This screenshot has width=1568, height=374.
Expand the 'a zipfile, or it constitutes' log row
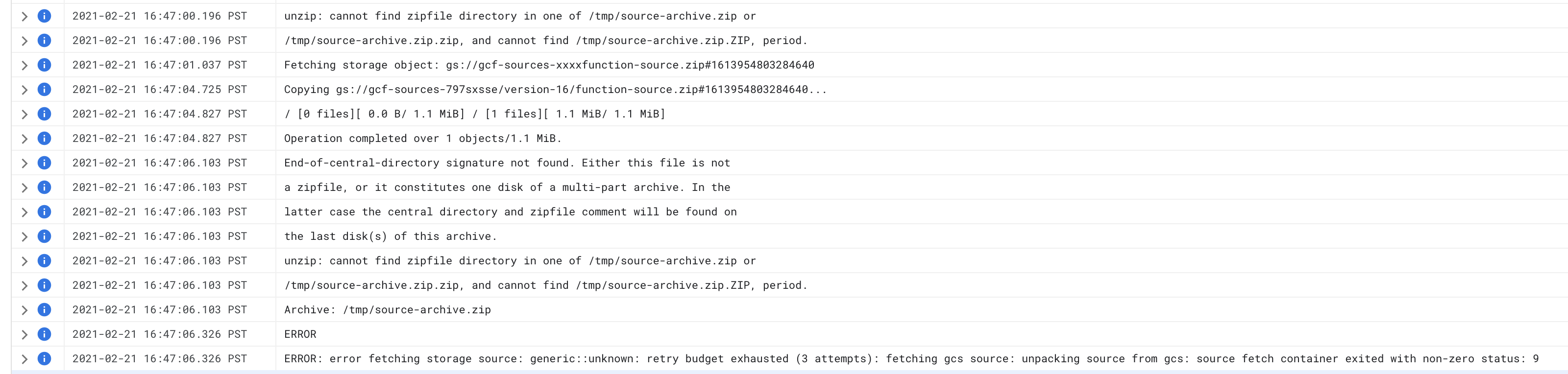(24, 187)
